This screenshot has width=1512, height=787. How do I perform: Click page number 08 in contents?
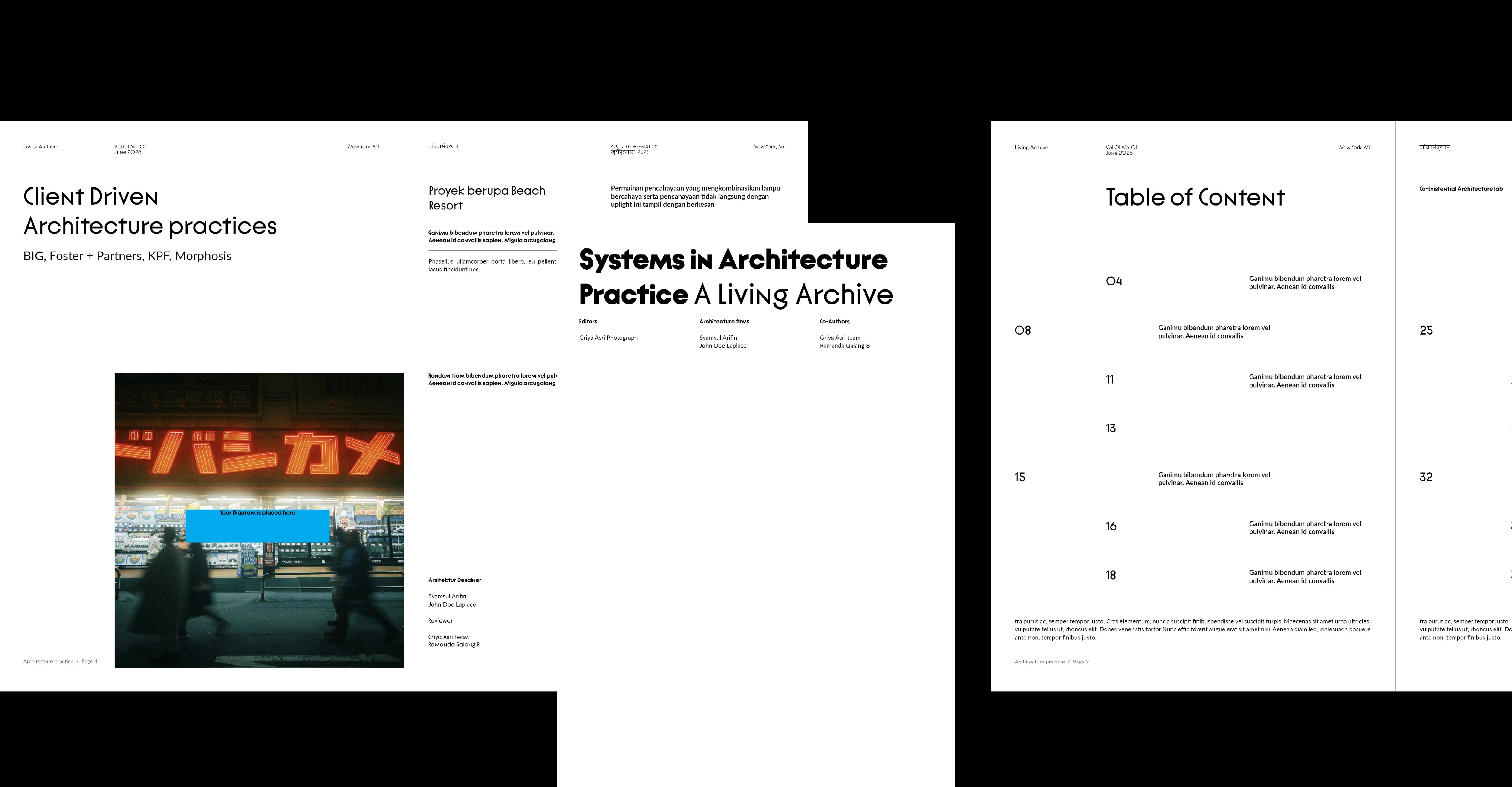pyautogui.click(x=1022, y=331)
